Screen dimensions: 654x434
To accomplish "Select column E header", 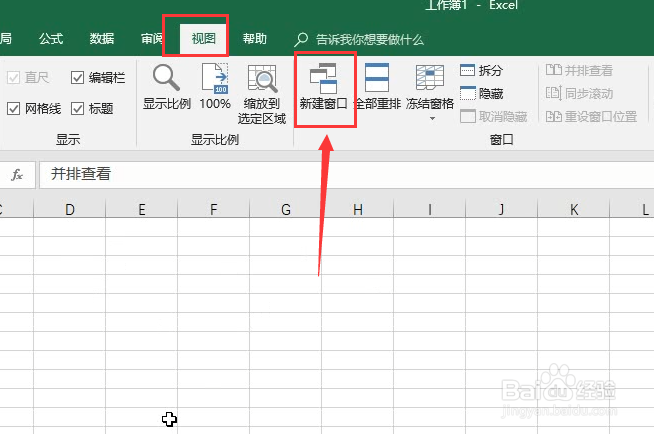I will click(x=142, y=209).
